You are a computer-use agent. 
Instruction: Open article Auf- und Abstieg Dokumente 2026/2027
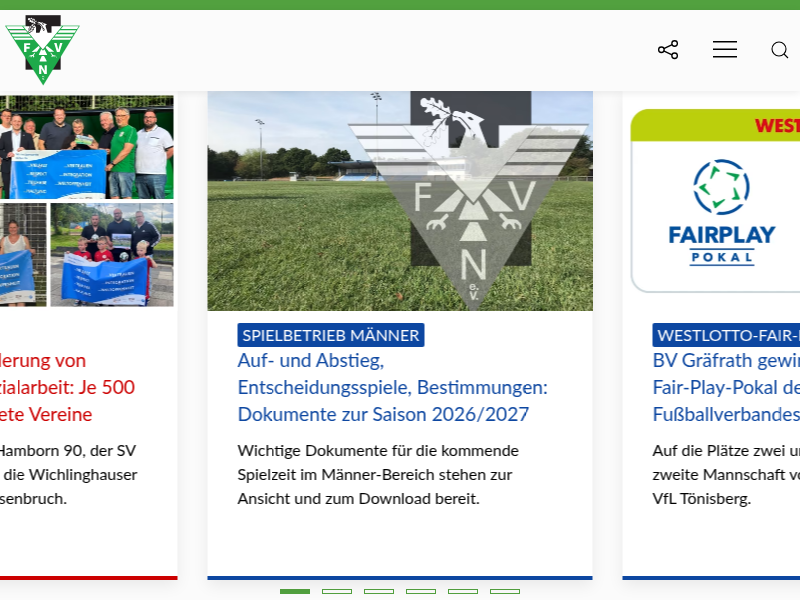[392, 387]
